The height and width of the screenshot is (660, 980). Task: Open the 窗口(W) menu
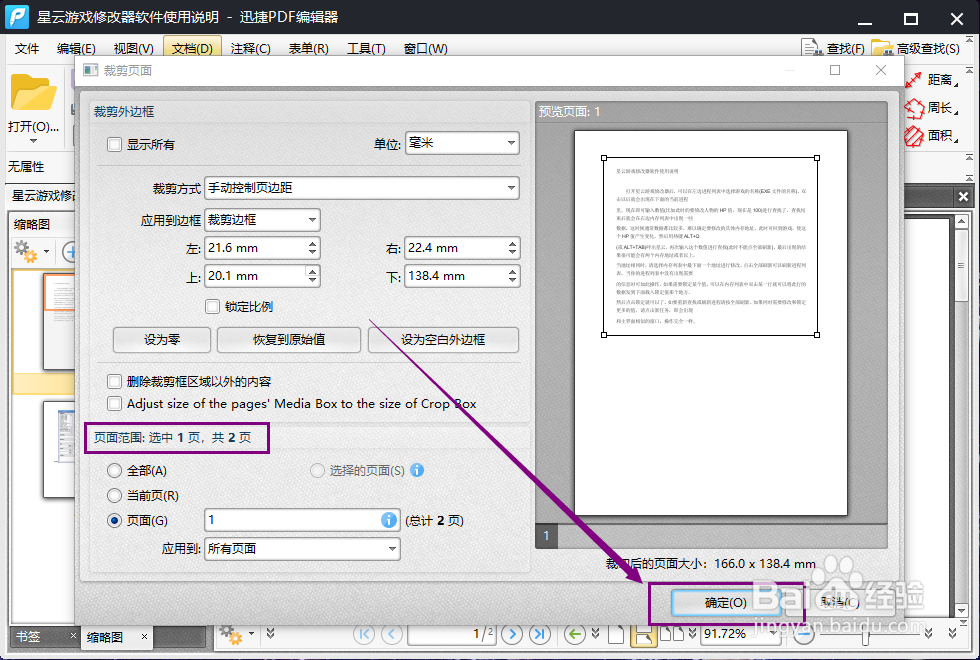(x=426, y=48)
